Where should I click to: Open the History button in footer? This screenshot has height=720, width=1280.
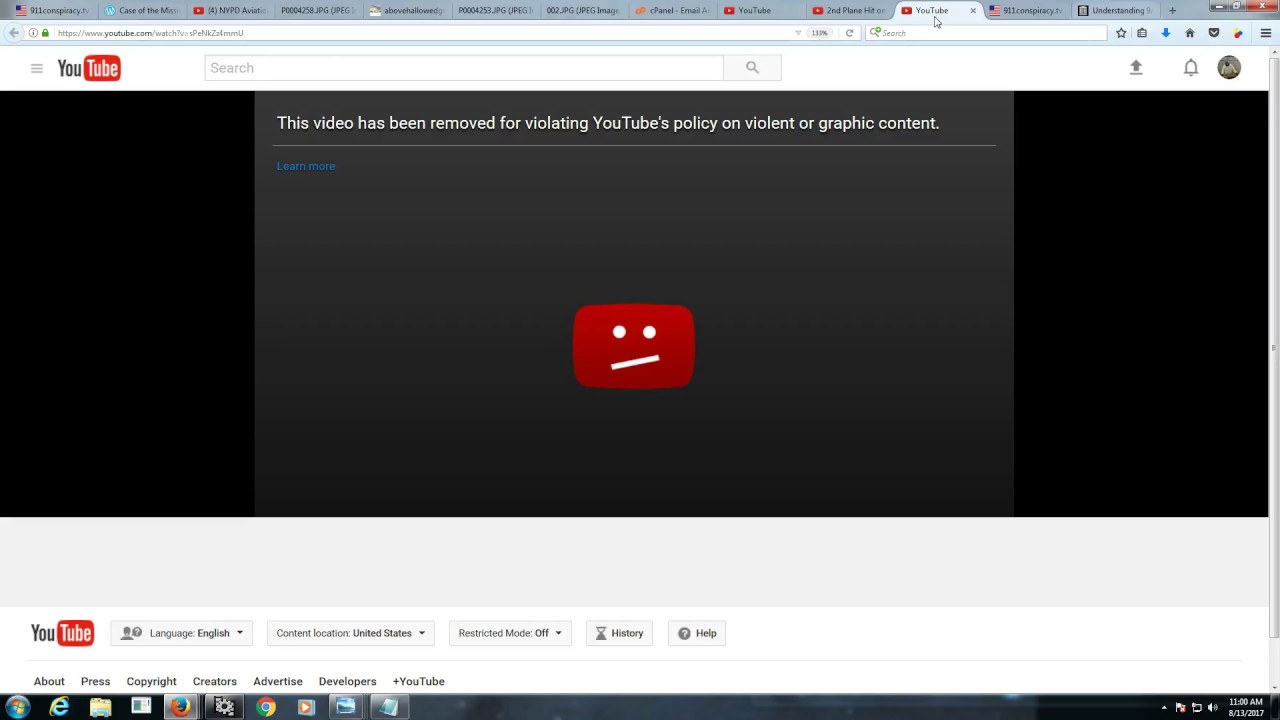pos(619,633)
